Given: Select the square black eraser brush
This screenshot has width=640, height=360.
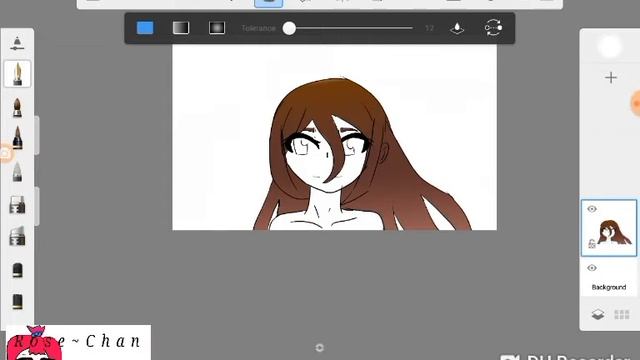Looking at the screenshot, I should click(x=17, y=302).
